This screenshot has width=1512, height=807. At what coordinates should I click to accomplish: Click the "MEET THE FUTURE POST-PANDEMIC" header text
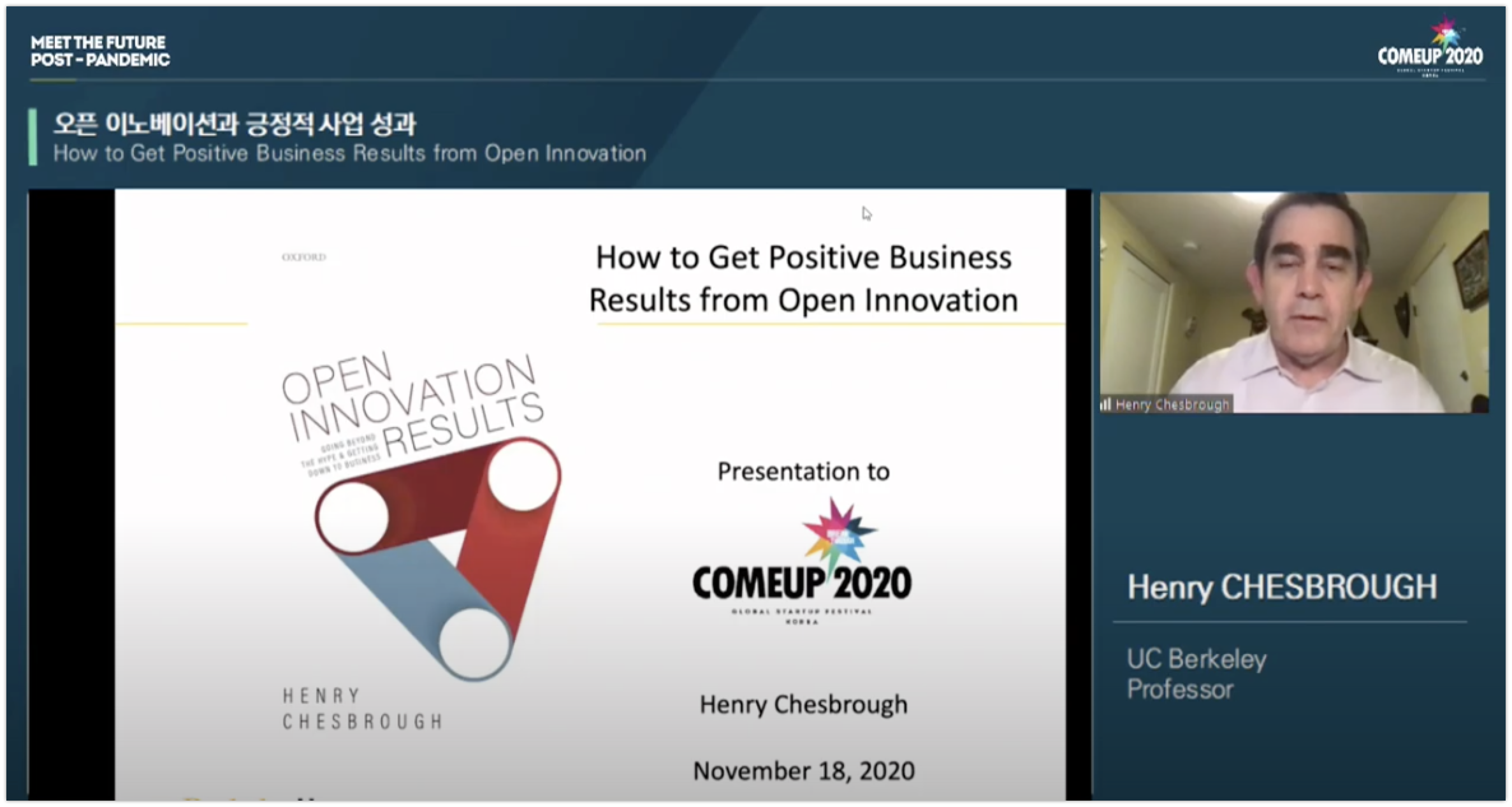click(100, 51)
